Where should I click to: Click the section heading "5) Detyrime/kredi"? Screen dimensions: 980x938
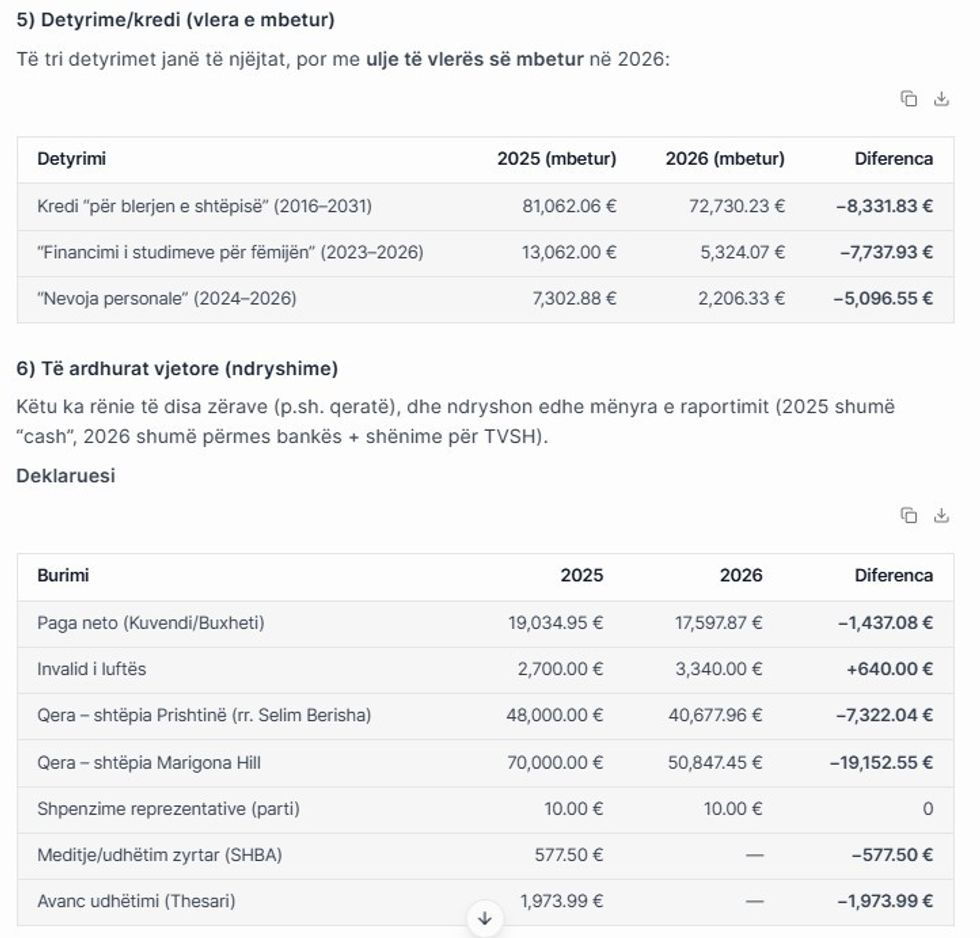pos(175,20)
